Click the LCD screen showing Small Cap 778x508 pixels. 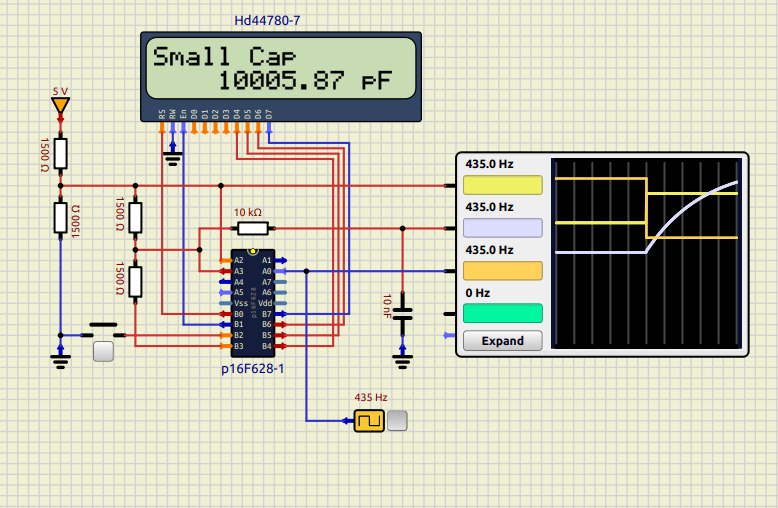click(280, 68)
